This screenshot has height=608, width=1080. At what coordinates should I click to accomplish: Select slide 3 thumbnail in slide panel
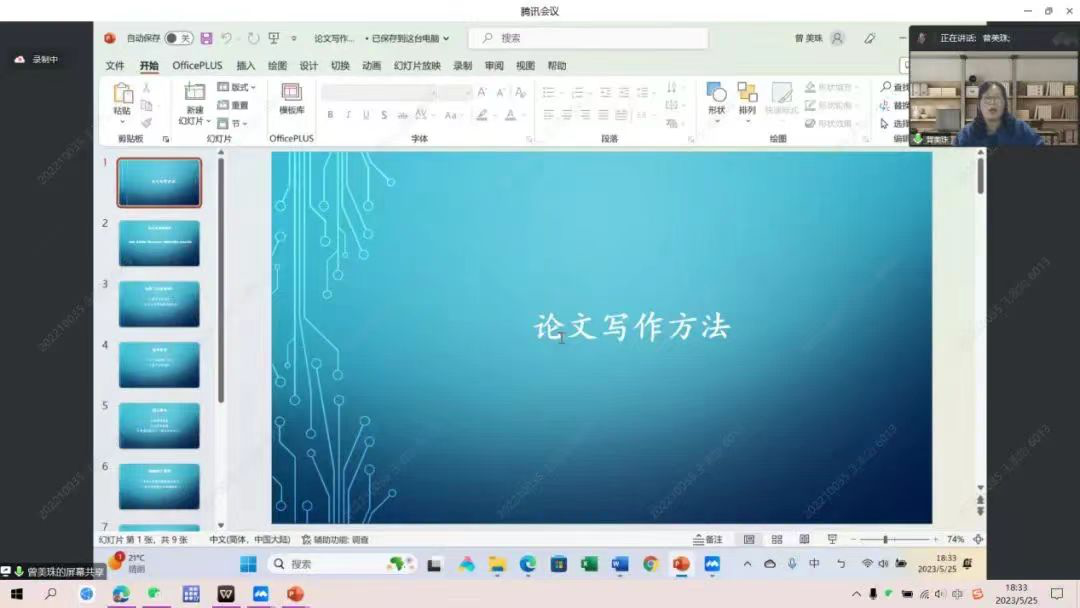[159, 303]
